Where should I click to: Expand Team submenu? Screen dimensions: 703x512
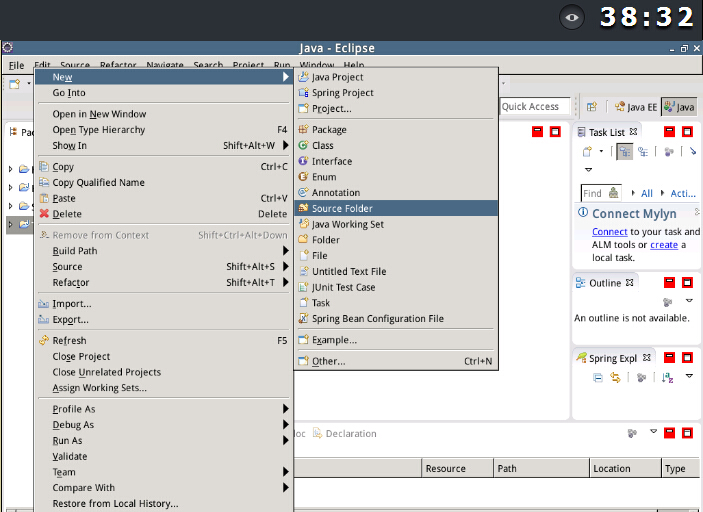pos(164,472)
